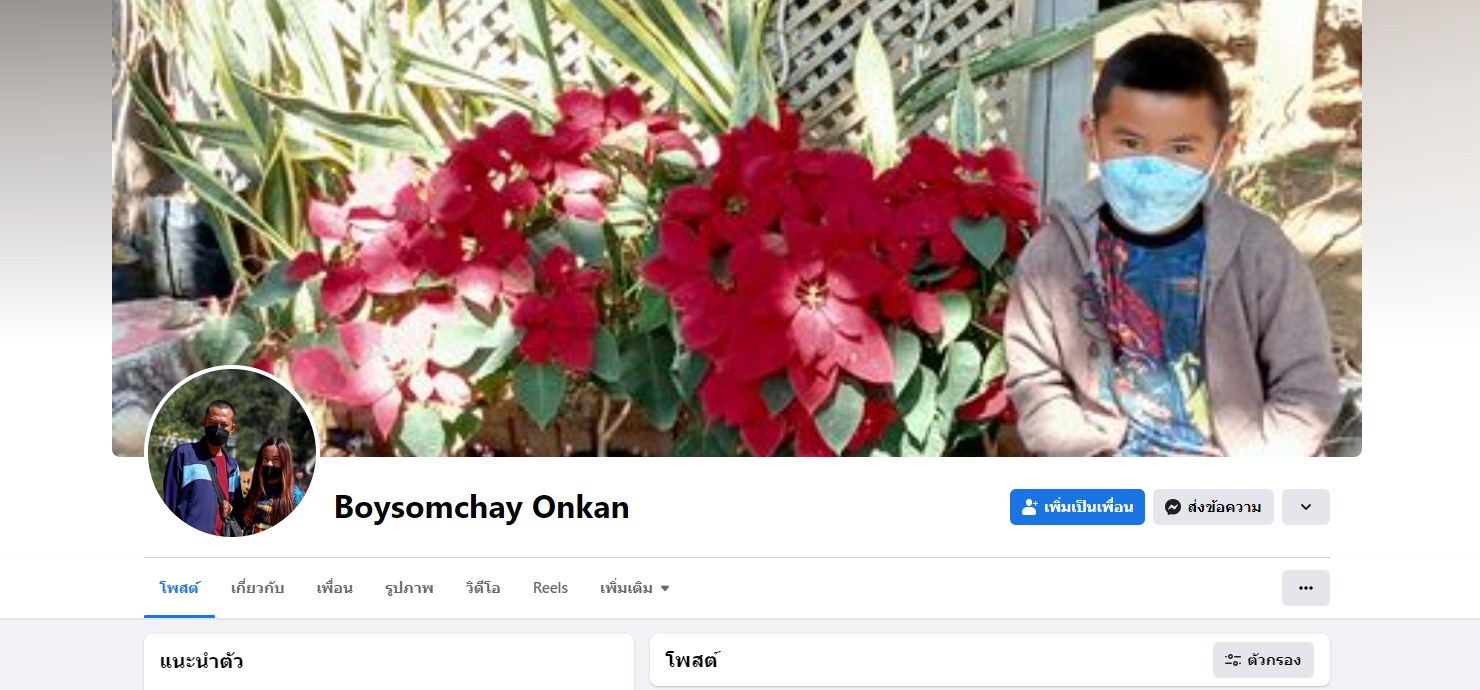Expand the chevron dropdown beside ส่งข้อความ
The height and width of the screenshot is (690, 1480).
1305,507
